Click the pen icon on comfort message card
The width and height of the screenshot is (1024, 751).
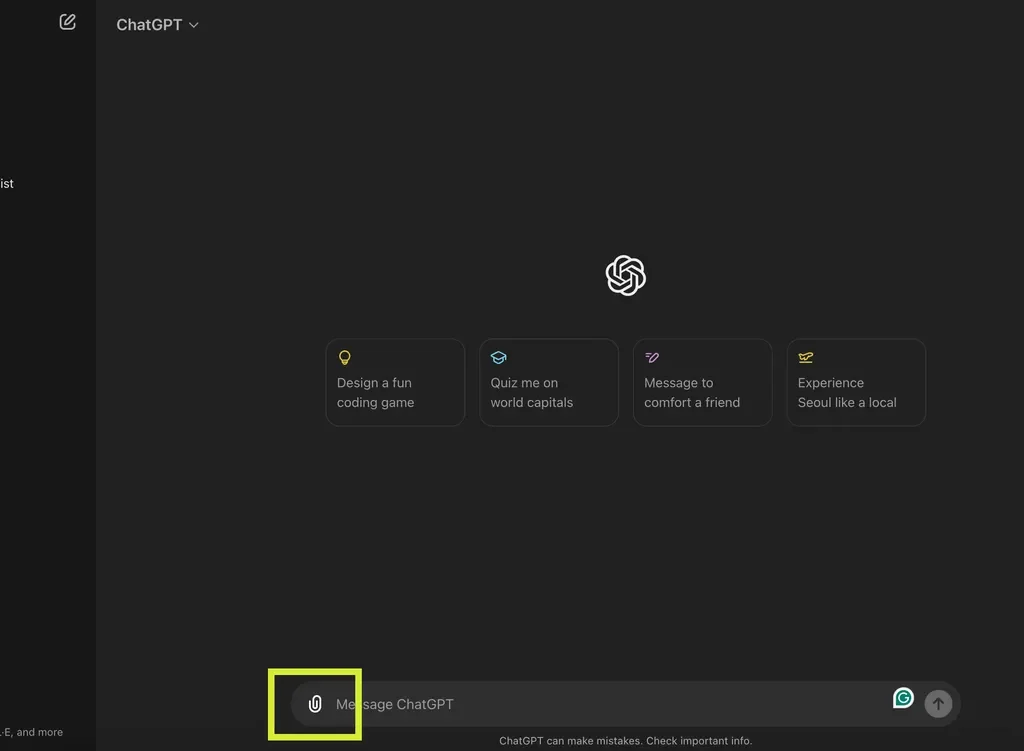[x=652, y=357]
